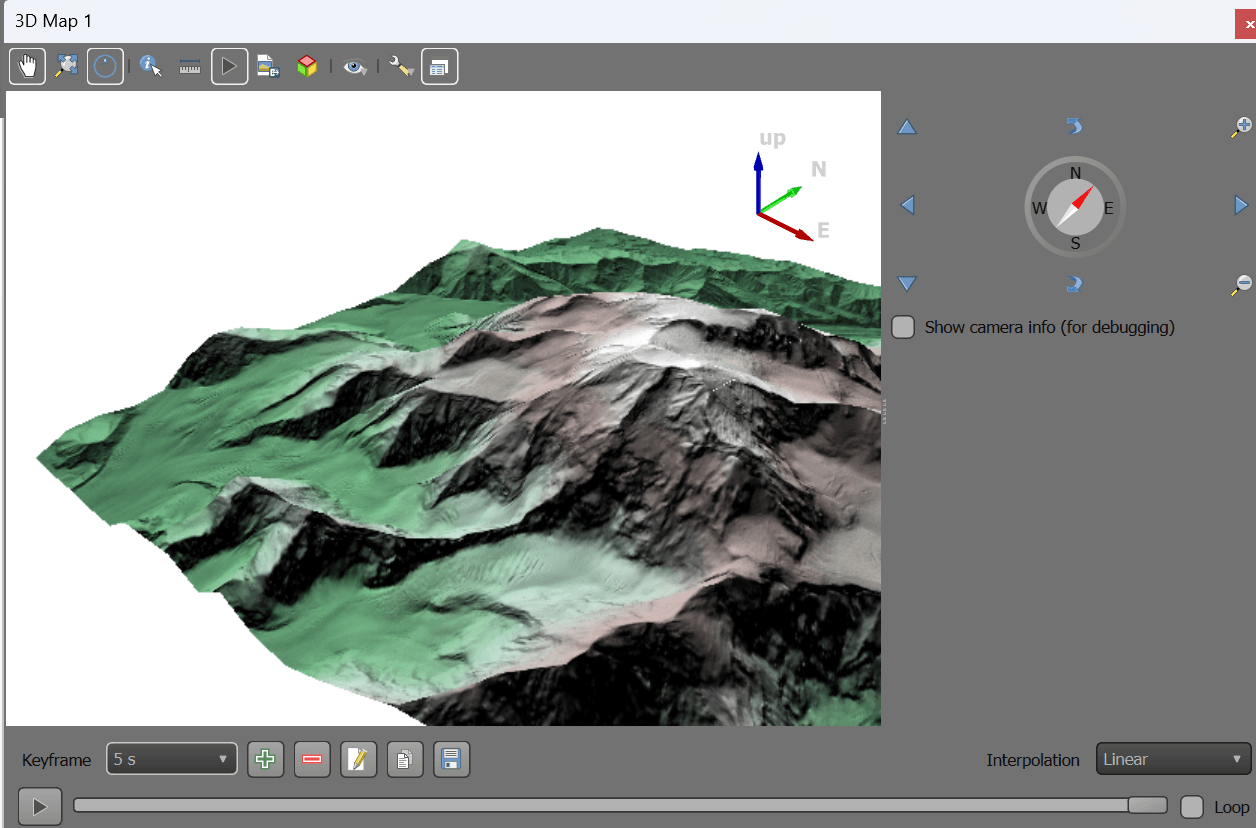Click Save as Image icon
This screenshot has width=1256, height=828.
[x=267, y=67]
